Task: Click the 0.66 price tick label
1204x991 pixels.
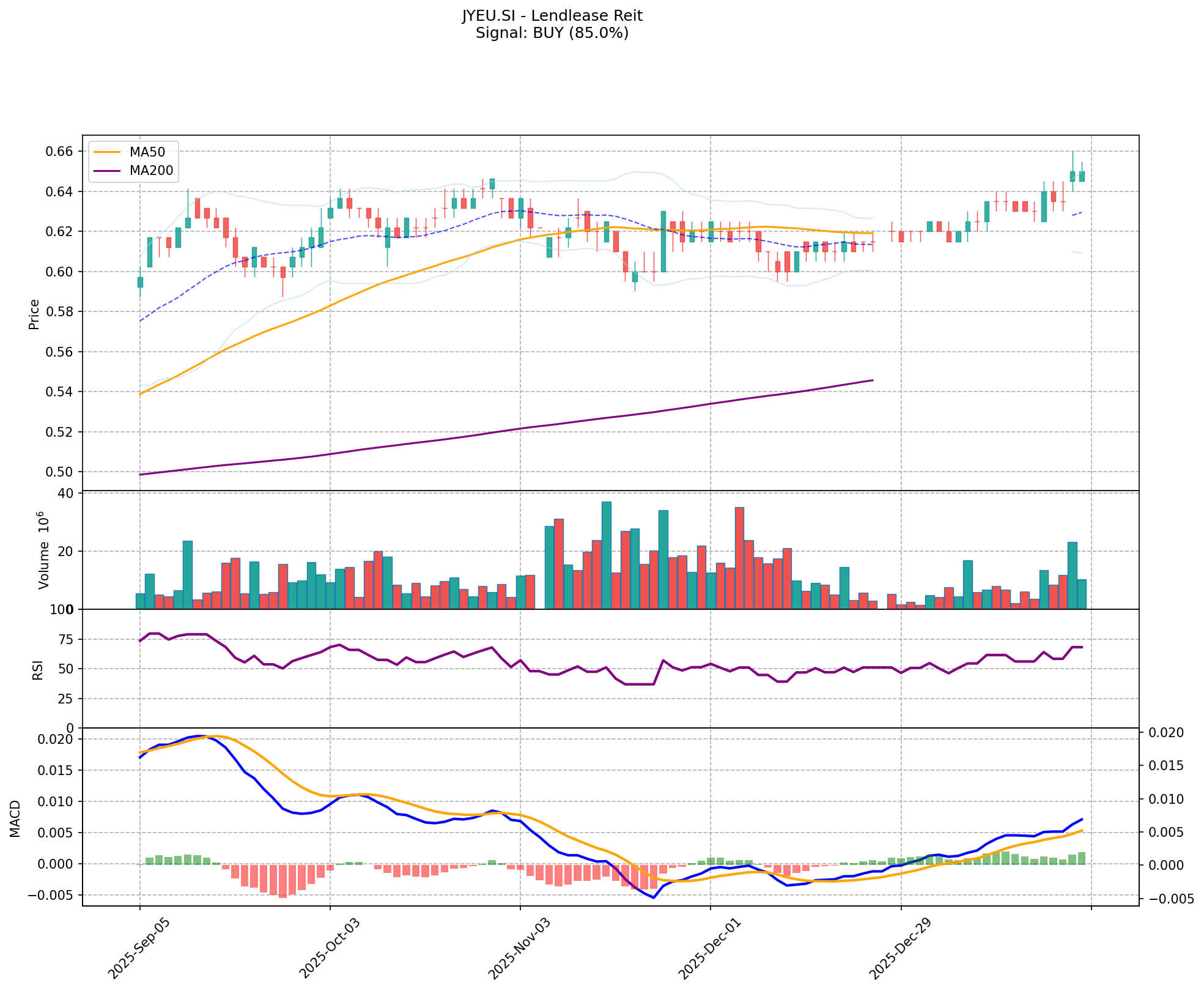Action: pos(60,151)
